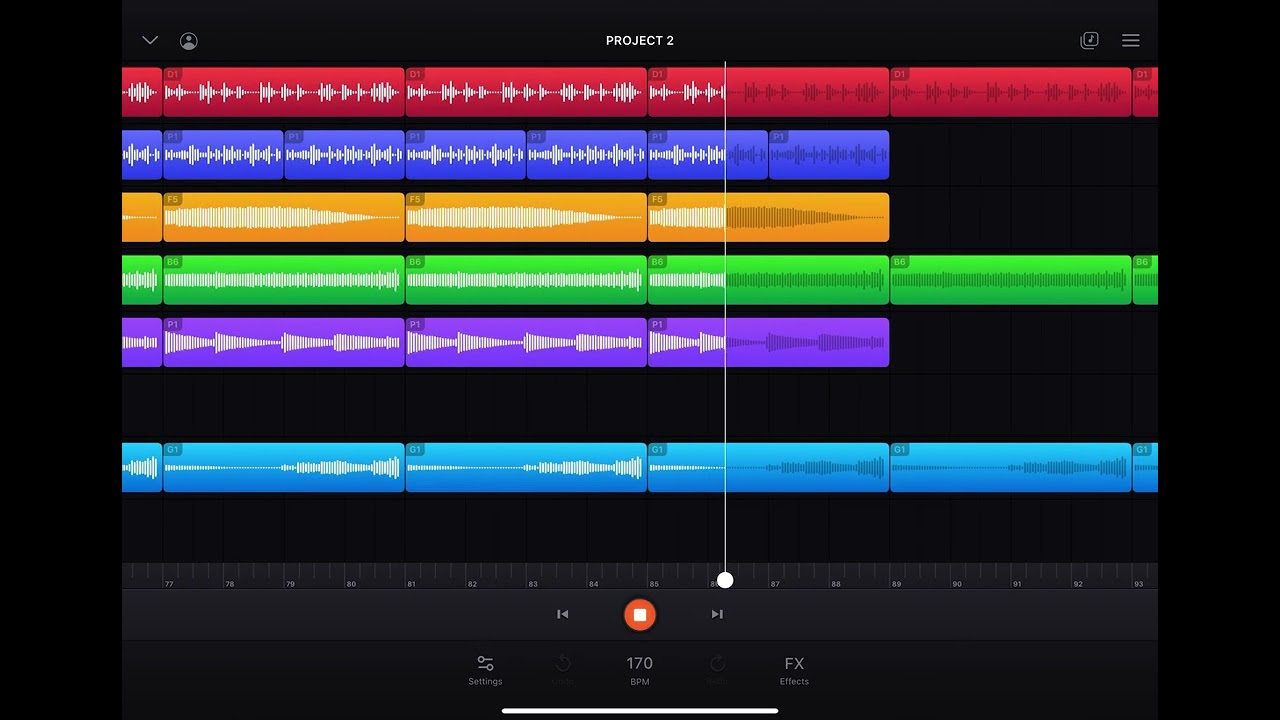Select orange F5 clip starting at bar 77
The width and height of the screenshot is (1280, 720).
(284, 217)
